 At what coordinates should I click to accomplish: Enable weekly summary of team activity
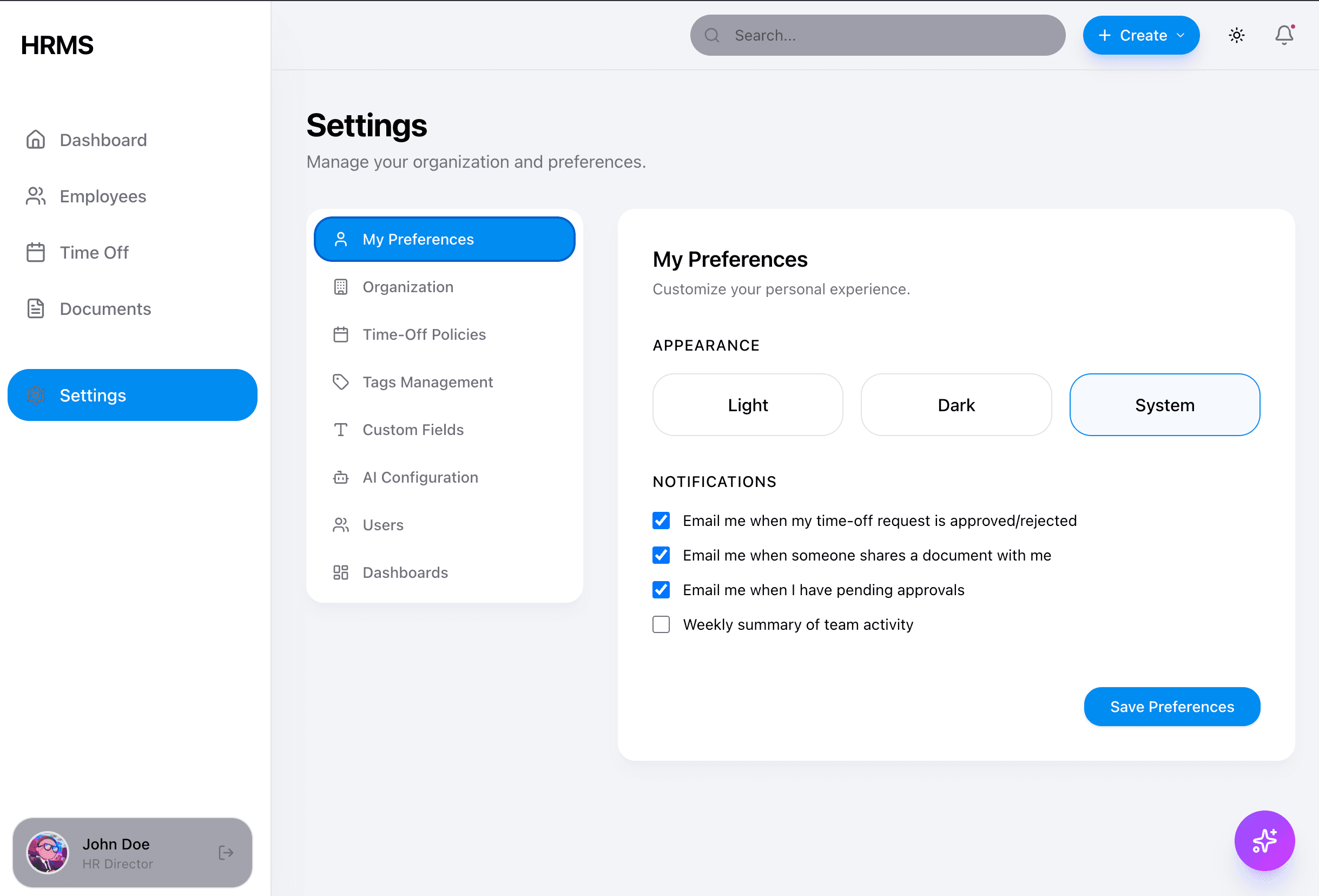coord(661,624)
